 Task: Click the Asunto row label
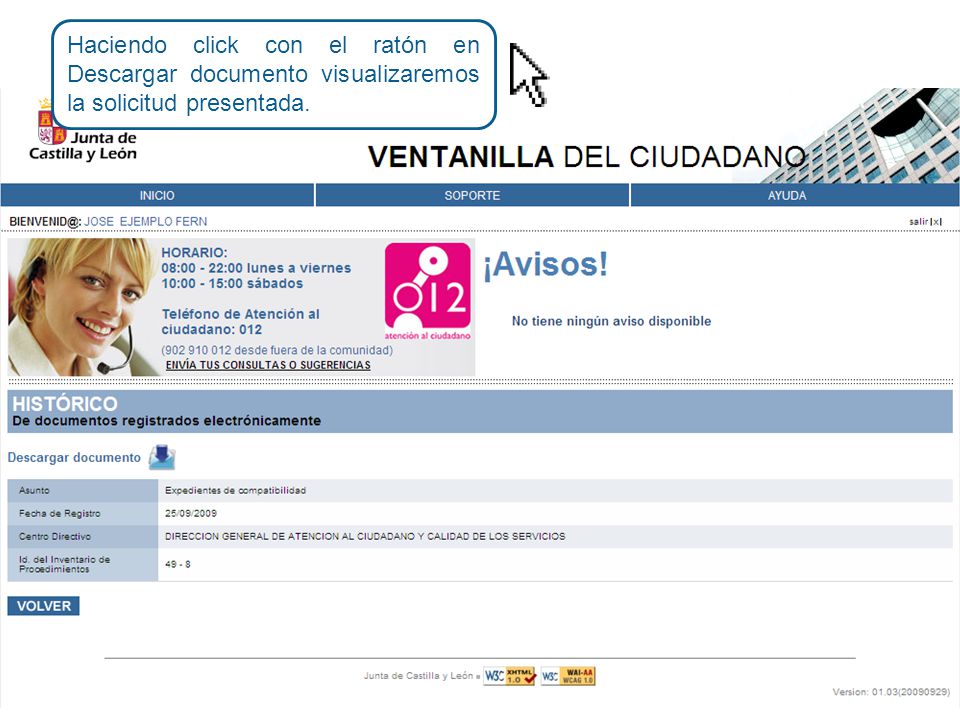coord(34,490)
